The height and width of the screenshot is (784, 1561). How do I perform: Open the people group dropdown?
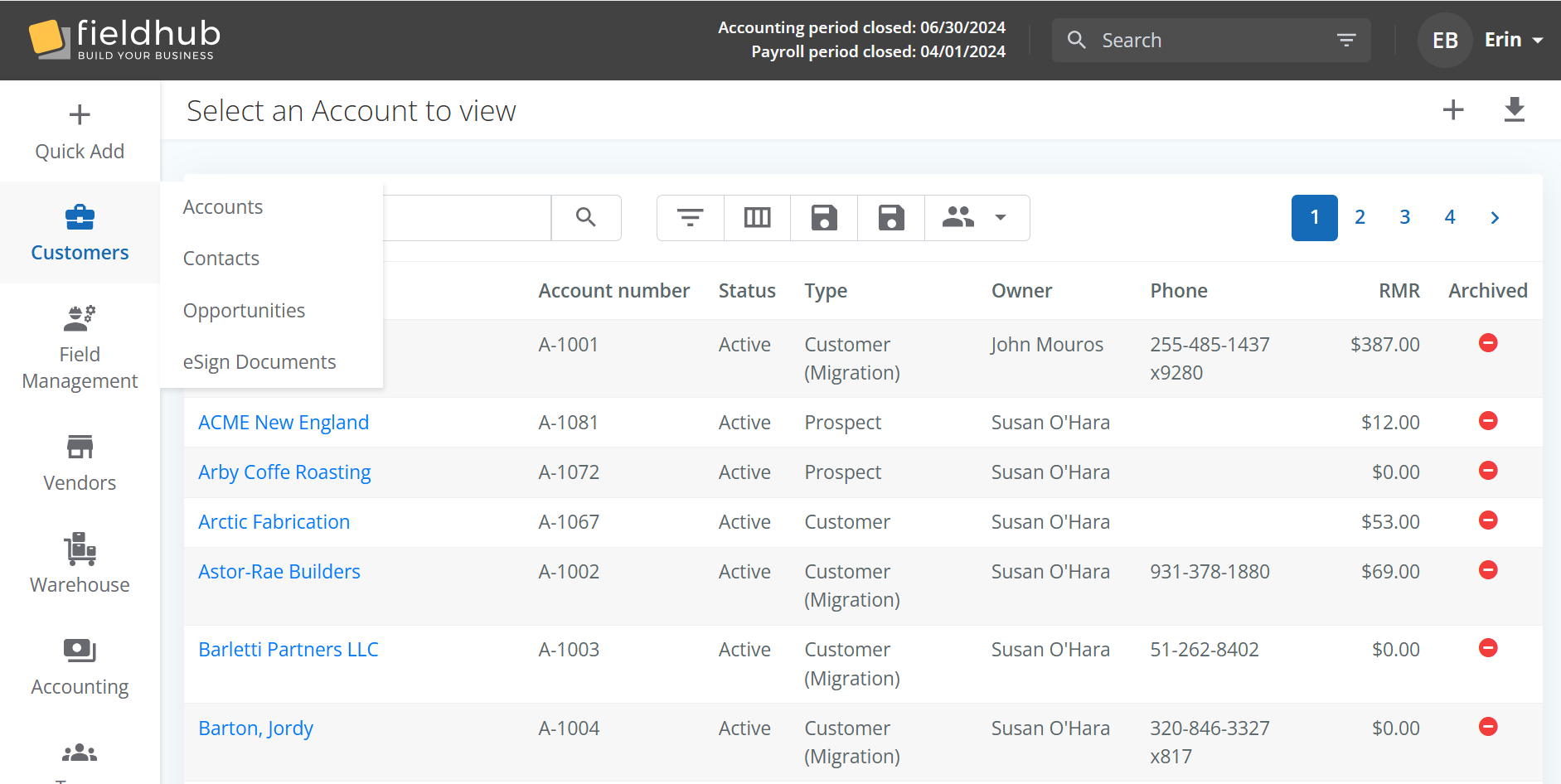pyautogui.click(x=976, y=218)
